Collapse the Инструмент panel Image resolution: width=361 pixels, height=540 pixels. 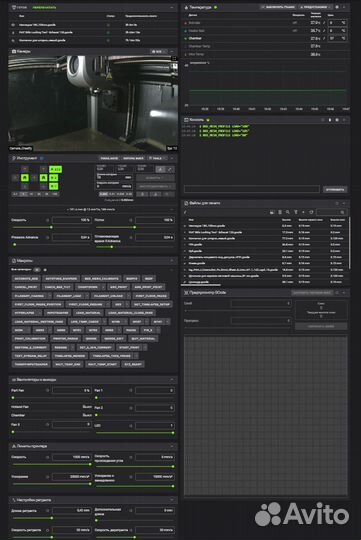pyautogui.click(x=172, y=158)
